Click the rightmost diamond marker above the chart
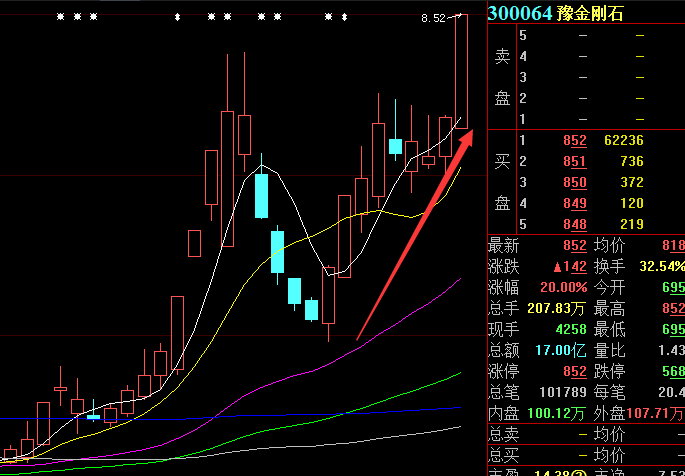The width and height of the screenshot is (685, 476). point(345,17)
